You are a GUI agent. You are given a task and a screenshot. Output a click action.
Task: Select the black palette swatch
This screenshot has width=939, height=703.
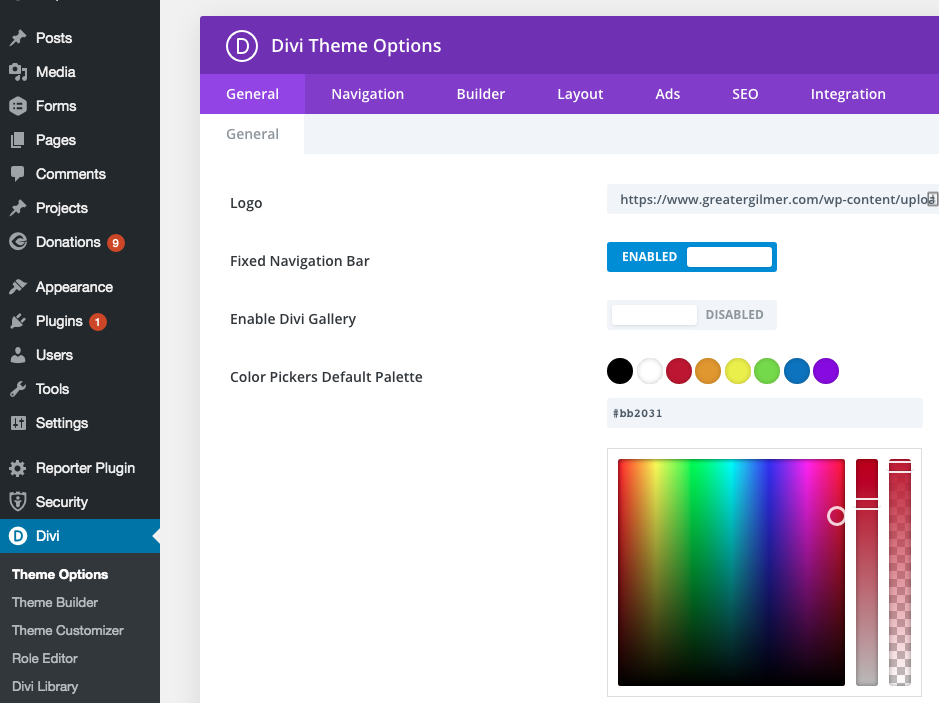(620, 371)
